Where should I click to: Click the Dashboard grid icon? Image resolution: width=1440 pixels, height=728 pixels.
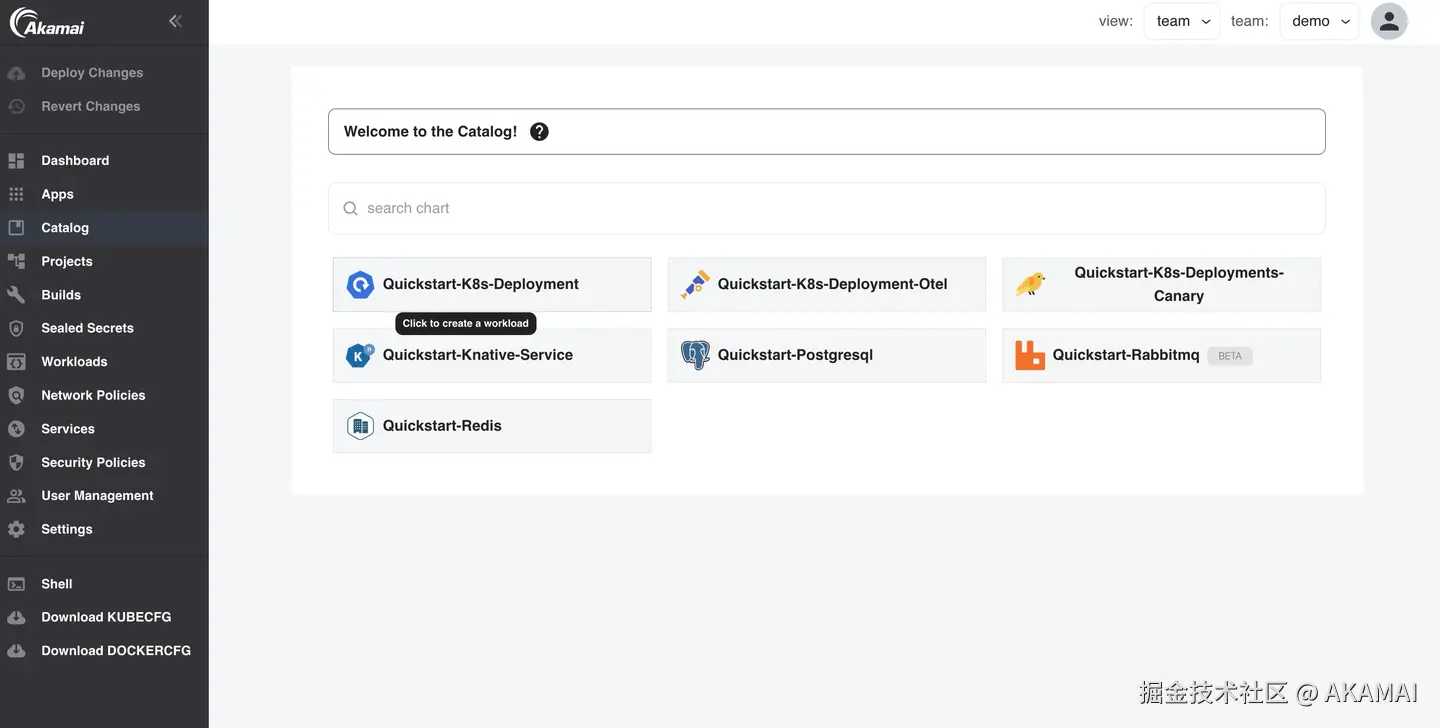16,161
